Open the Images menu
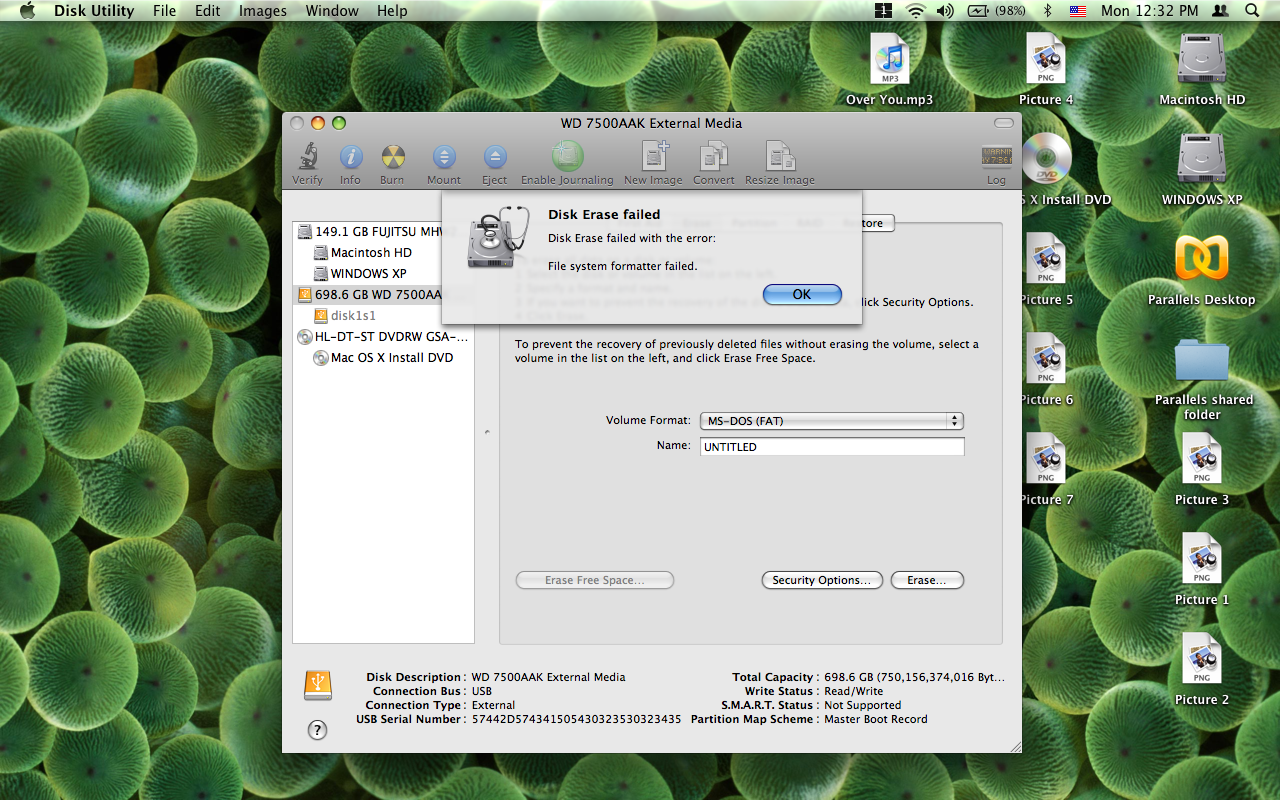This screenshot has height=800, width=1280. [263, 11]
